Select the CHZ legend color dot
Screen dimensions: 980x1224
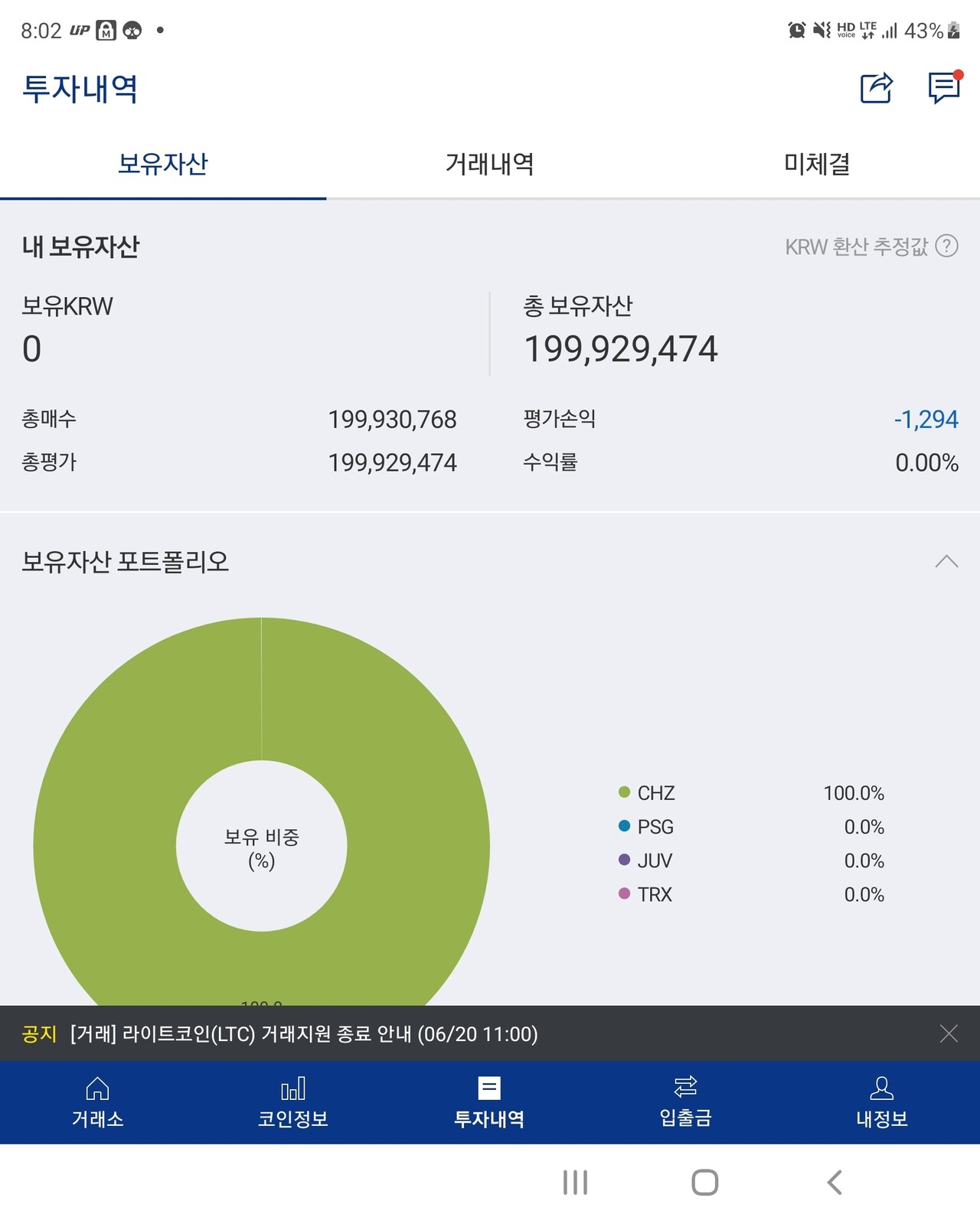point(624,792)
